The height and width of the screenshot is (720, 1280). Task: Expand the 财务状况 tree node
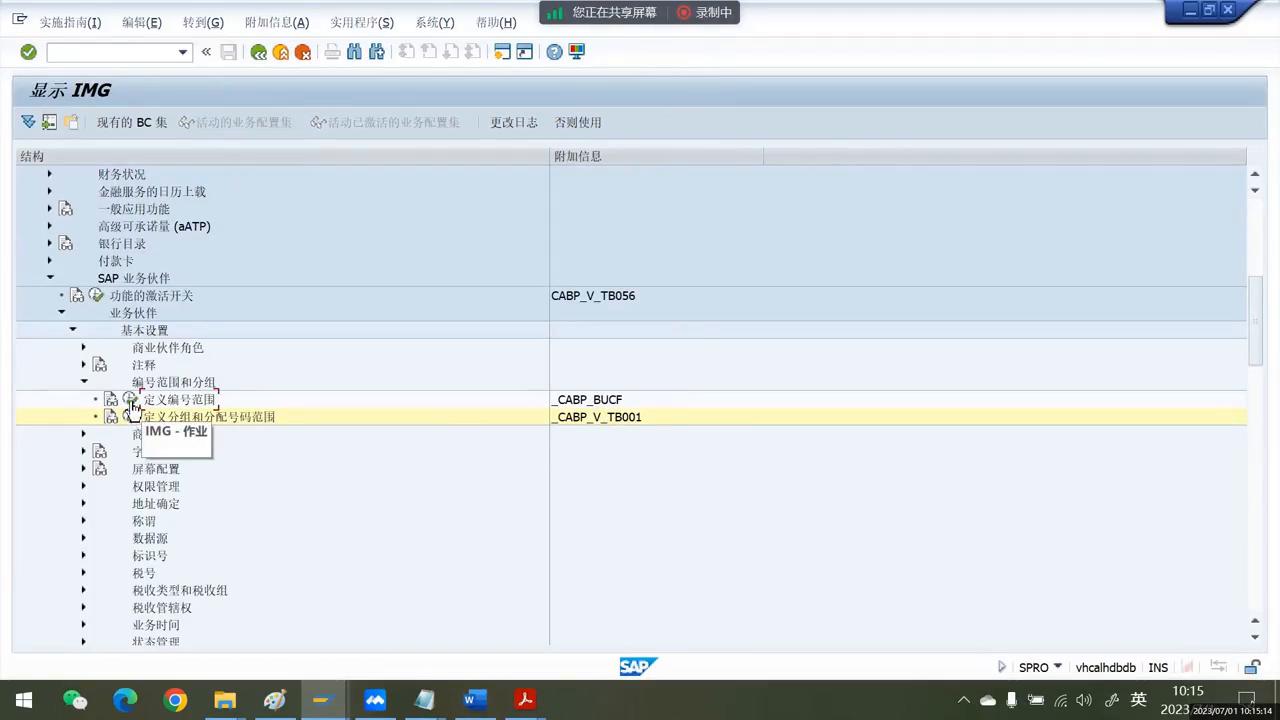(49, 174)
